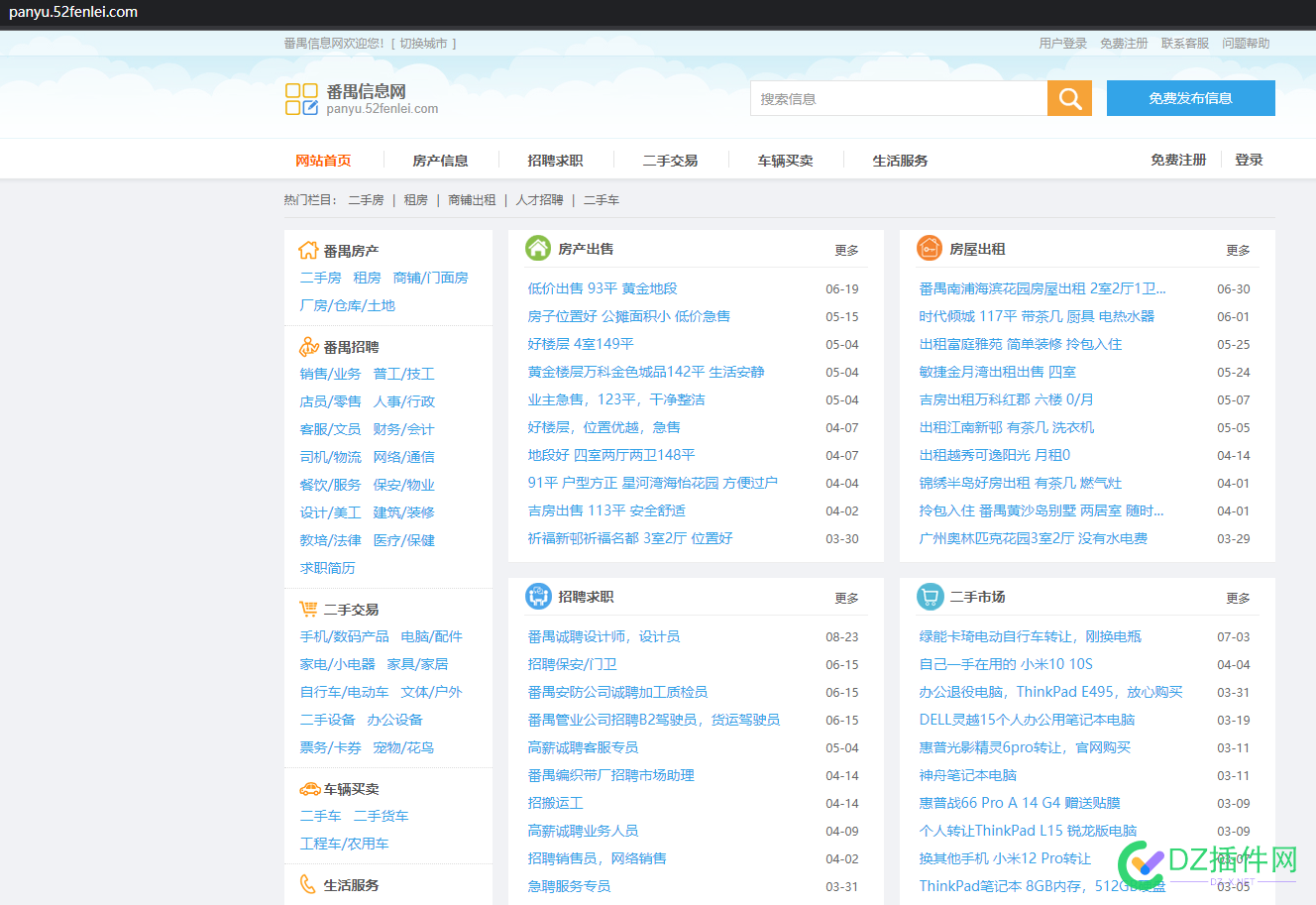Click the 番禺信息网 site logo icon

pyautogui.click(x=301, y=99)
